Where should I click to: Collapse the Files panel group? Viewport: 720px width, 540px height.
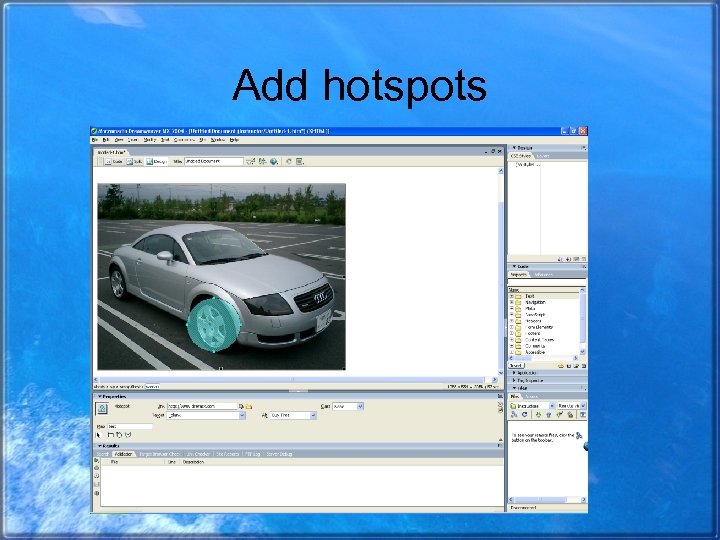tap(514, 388)
